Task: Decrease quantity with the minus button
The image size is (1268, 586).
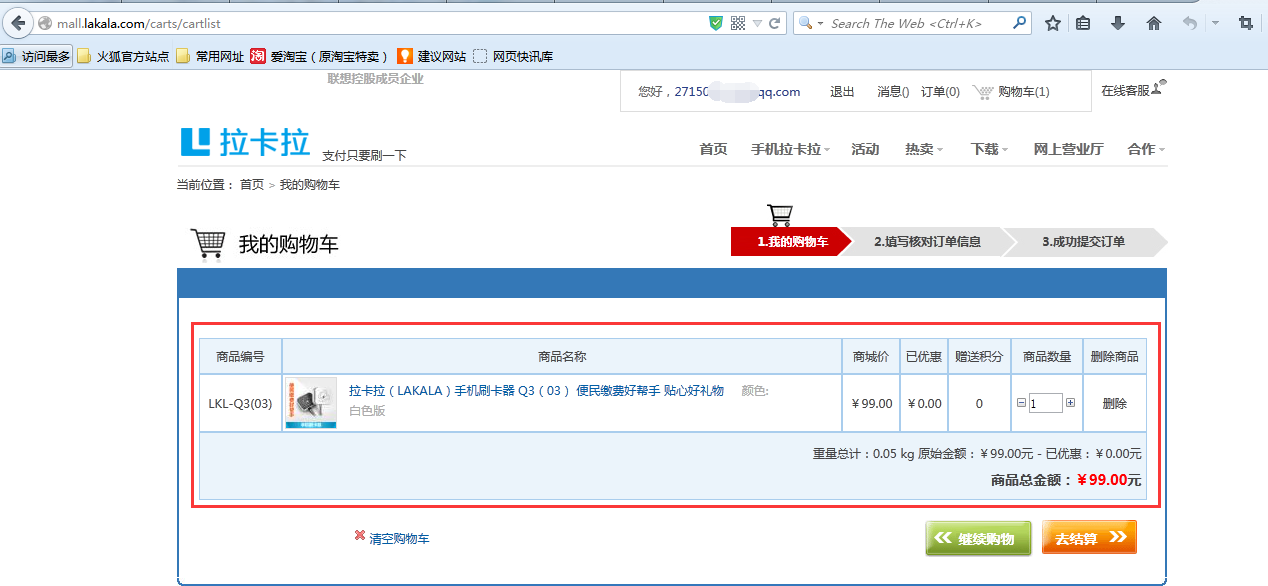Action: click(x=1021, y=403)
